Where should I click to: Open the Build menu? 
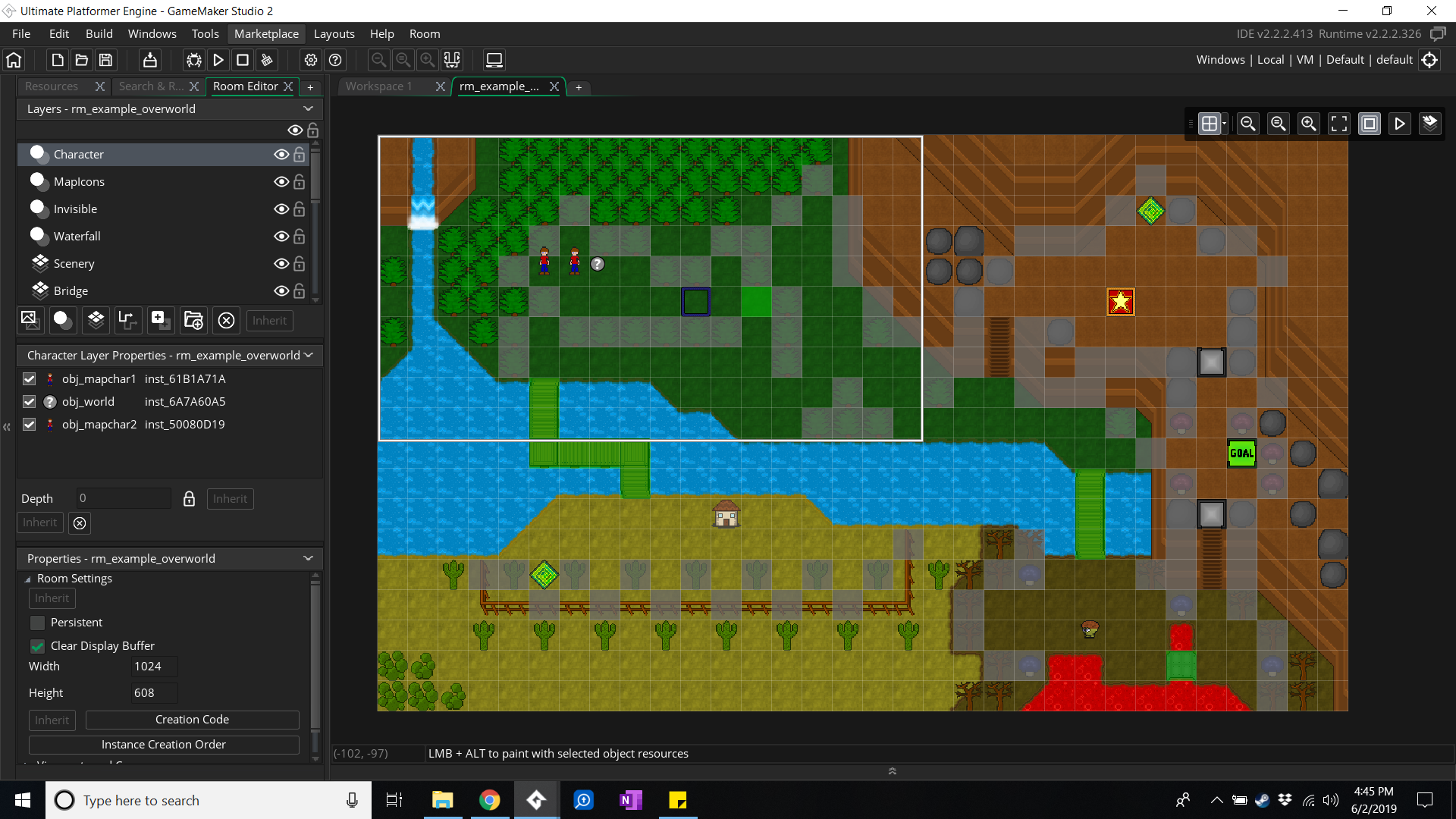tap(99, 34)
